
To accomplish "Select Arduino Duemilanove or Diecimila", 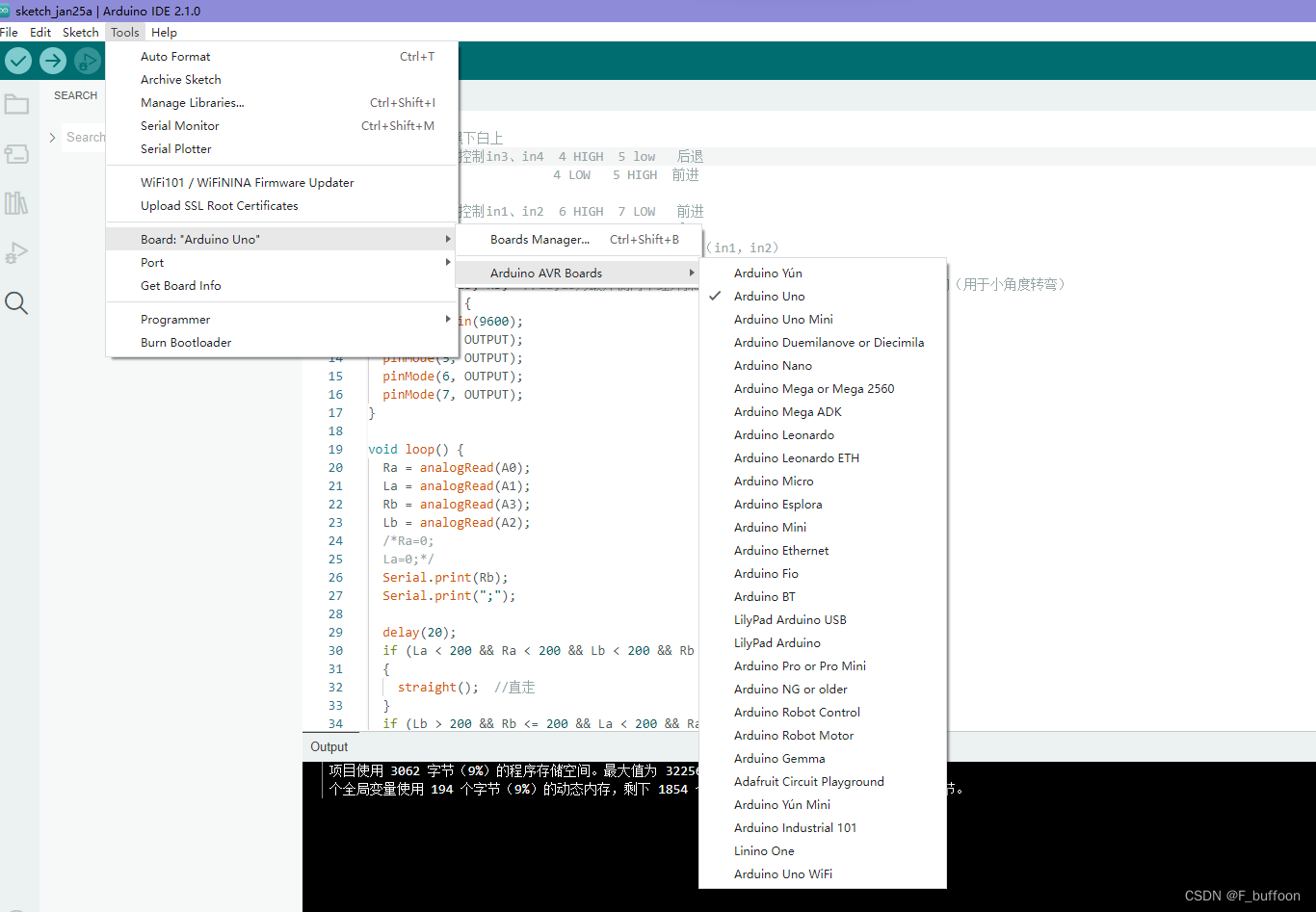I will (x=823, y=342).
